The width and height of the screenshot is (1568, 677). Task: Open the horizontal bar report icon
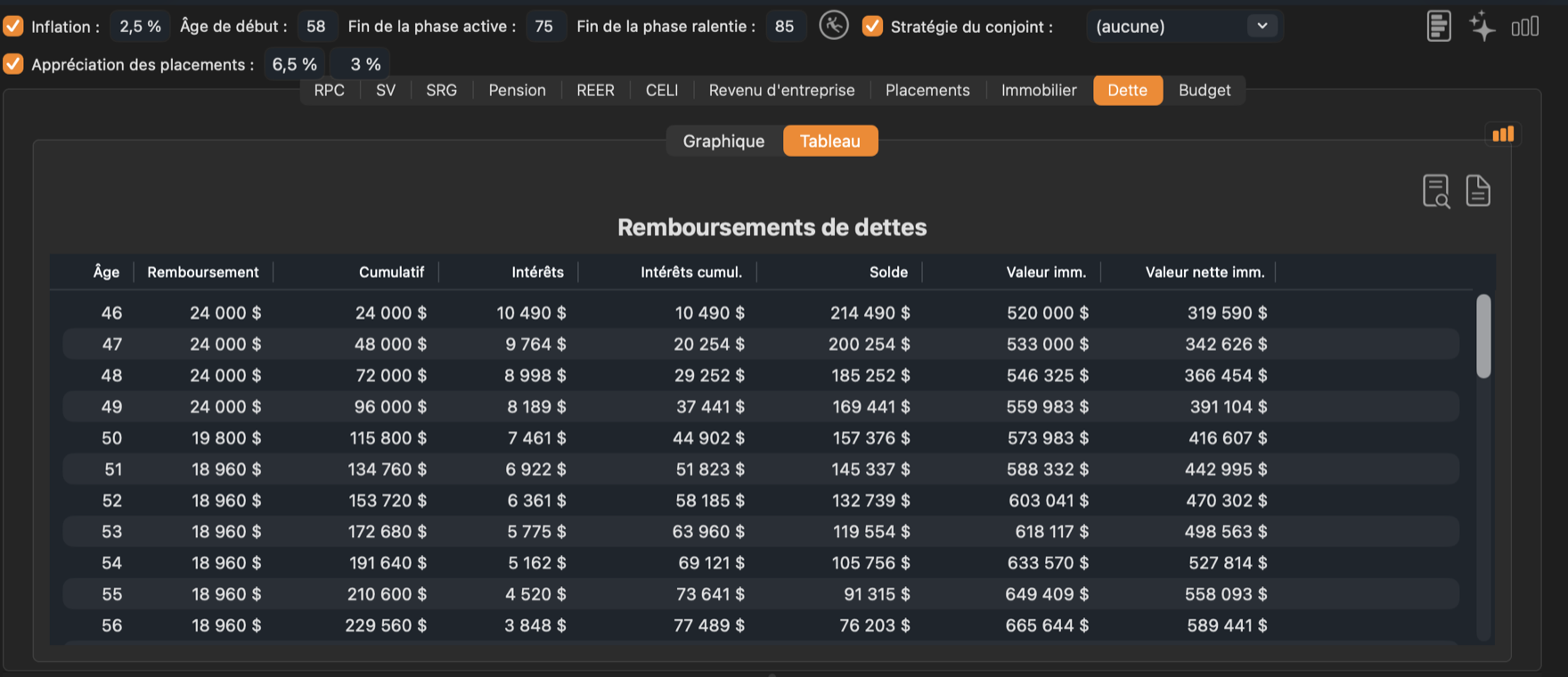coord(1439,26)
